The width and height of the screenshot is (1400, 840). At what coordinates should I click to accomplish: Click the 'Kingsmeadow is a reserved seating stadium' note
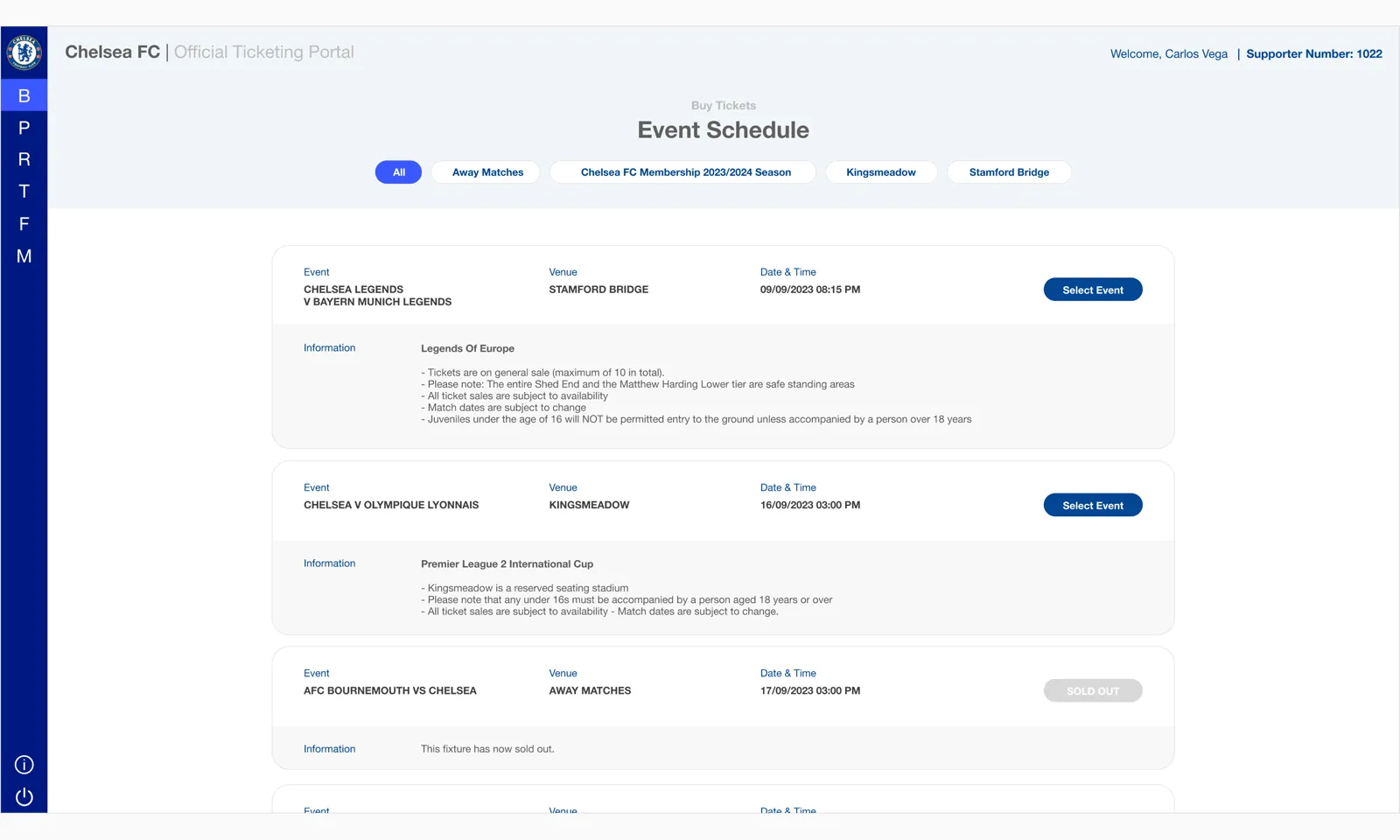pyautogui.click(x=525, y=588)
